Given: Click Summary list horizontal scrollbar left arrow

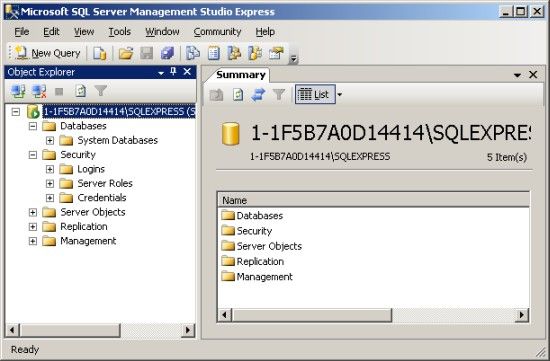Looking at the screenshot, I should point(225,315).
